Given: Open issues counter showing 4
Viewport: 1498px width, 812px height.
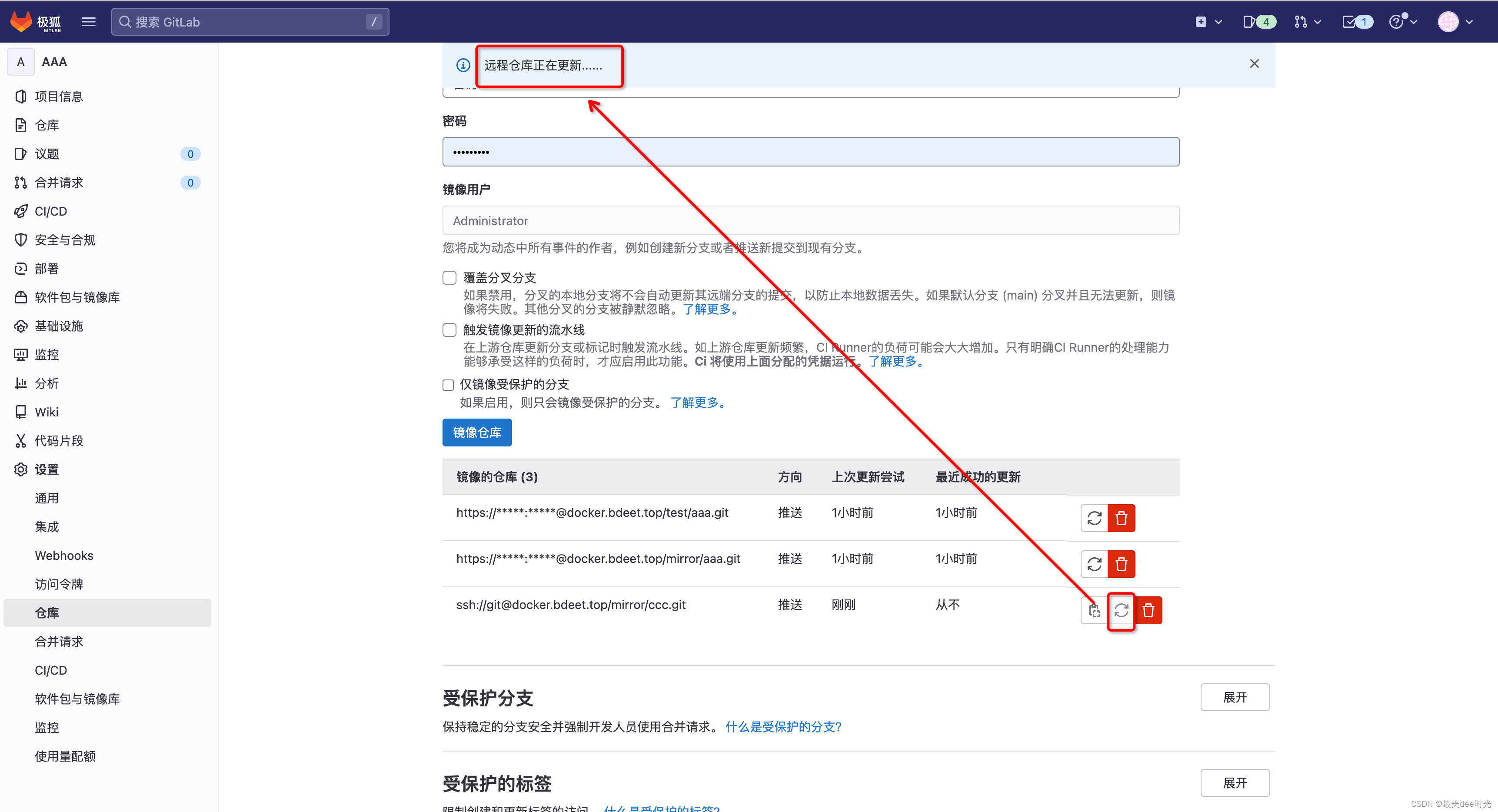Looking at the screenshot, I should point(1259,22).
